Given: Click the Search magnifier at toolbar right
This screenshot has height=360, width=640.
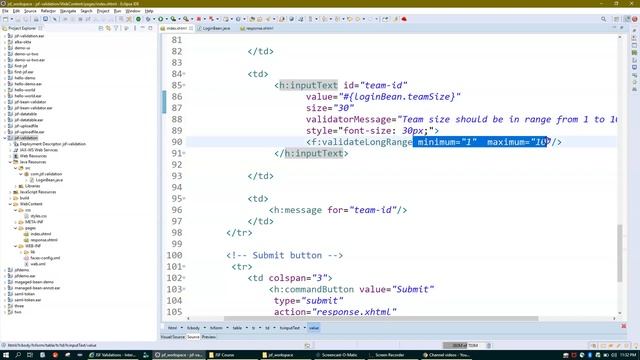Looking at the screenshot, I should coord(603,19).
